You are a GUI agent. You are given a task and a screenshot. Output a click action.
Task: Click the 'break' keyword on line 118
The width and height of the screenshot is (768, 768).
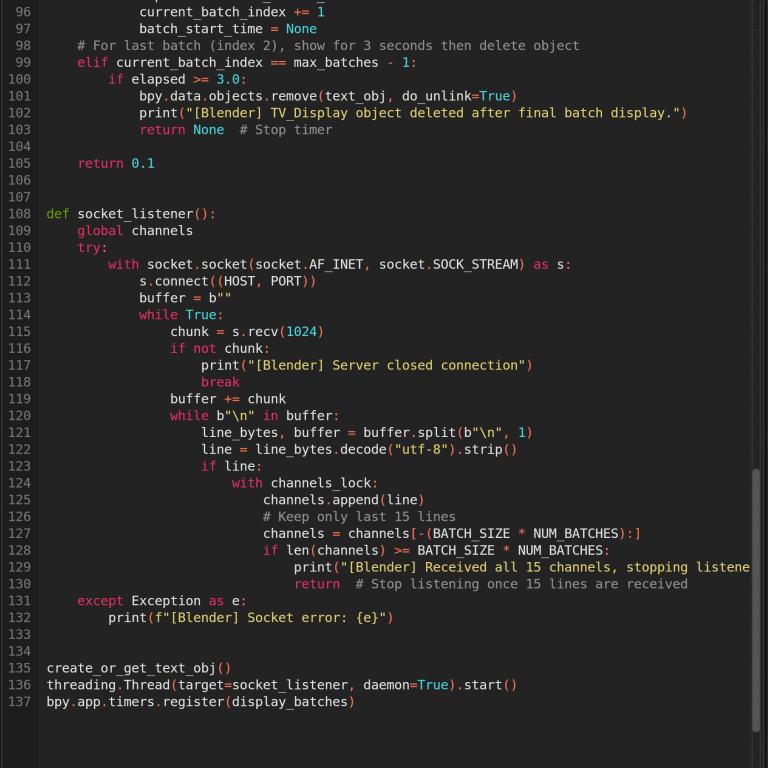pyautogui.click(x=220, y=382)
